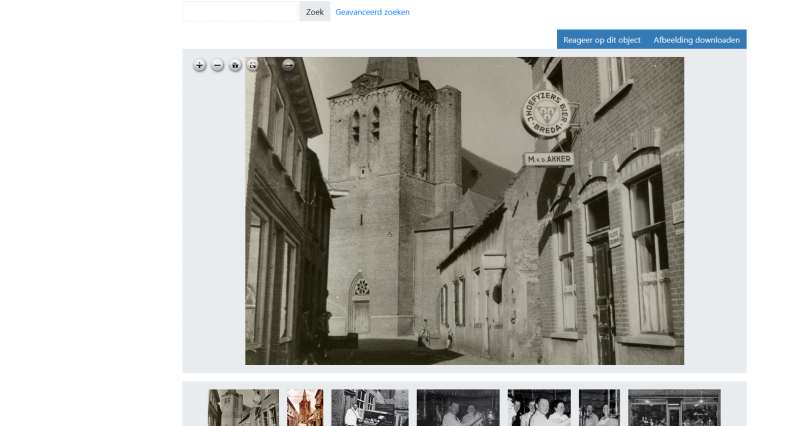Select the third thumbnail with man in white
This screenshot has width=800, height=426.
pyautogui.click(x=369, y=408)
